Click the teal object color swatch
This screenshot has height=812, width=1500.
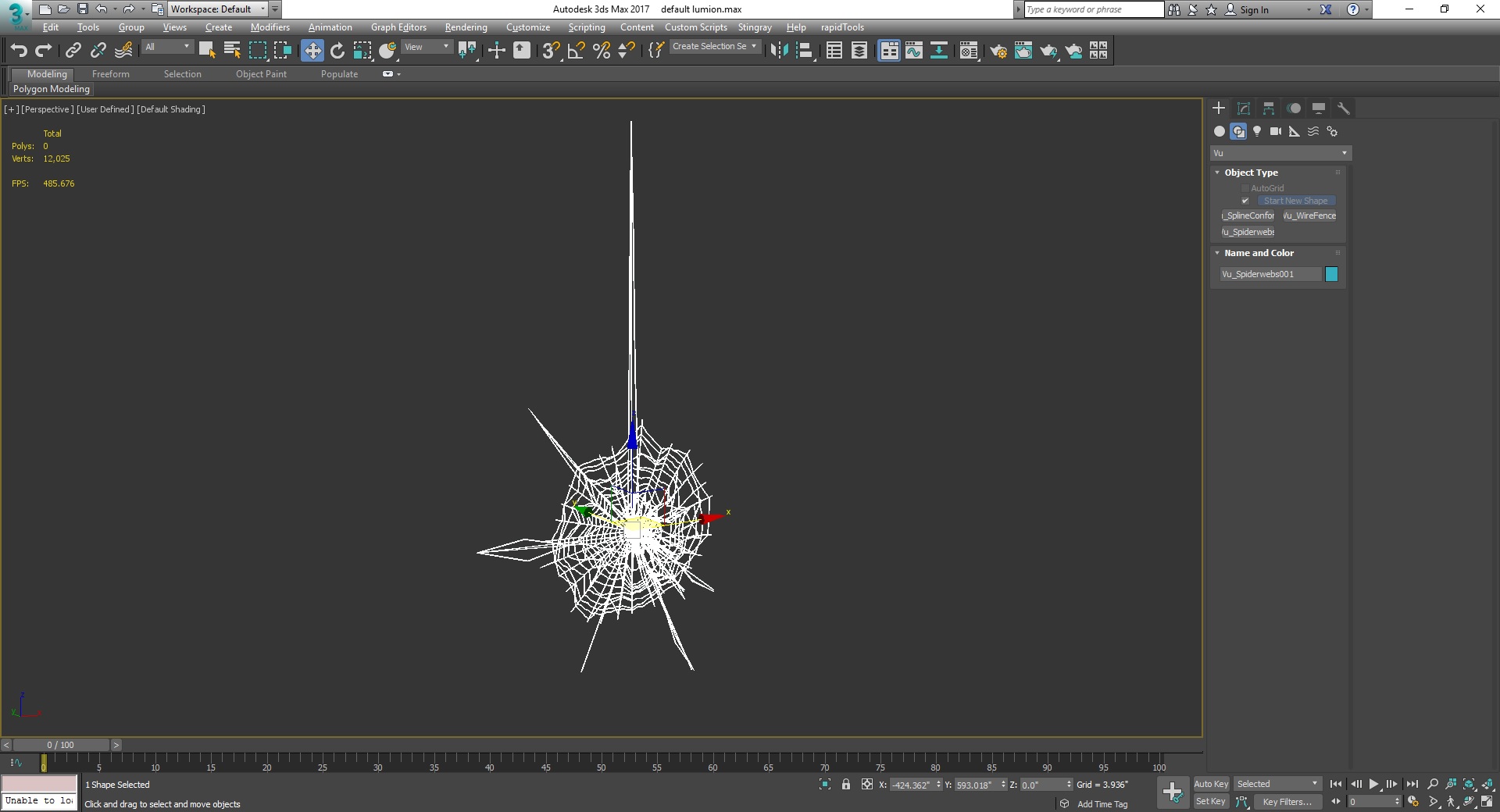1332,274
